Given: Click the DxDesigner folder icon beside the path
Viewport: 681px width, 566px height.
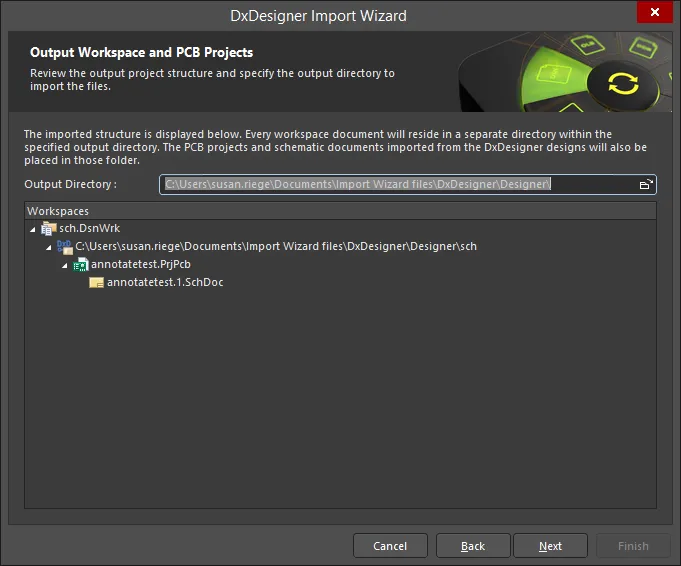Looking at the screenshot, I should coord(65,247).
